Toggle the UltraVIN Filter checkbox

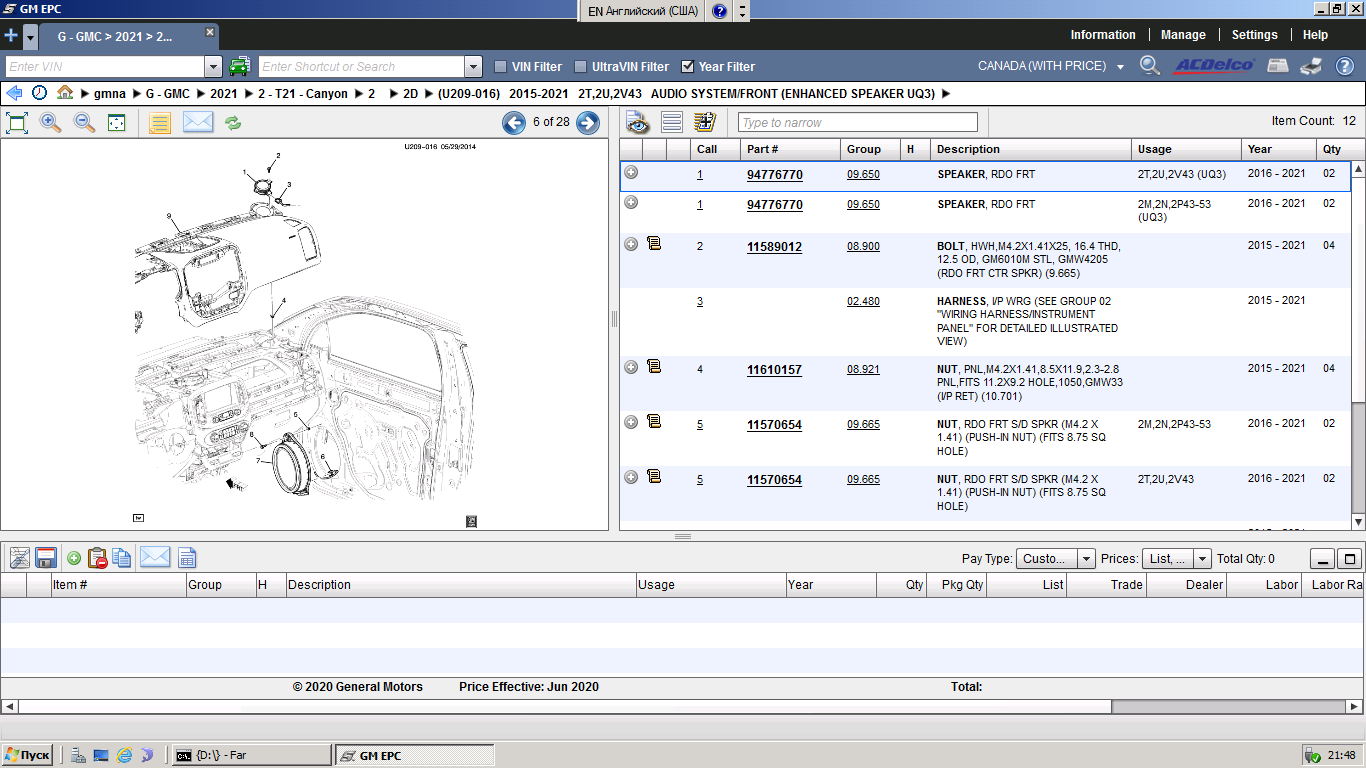[x=581, y=67]
